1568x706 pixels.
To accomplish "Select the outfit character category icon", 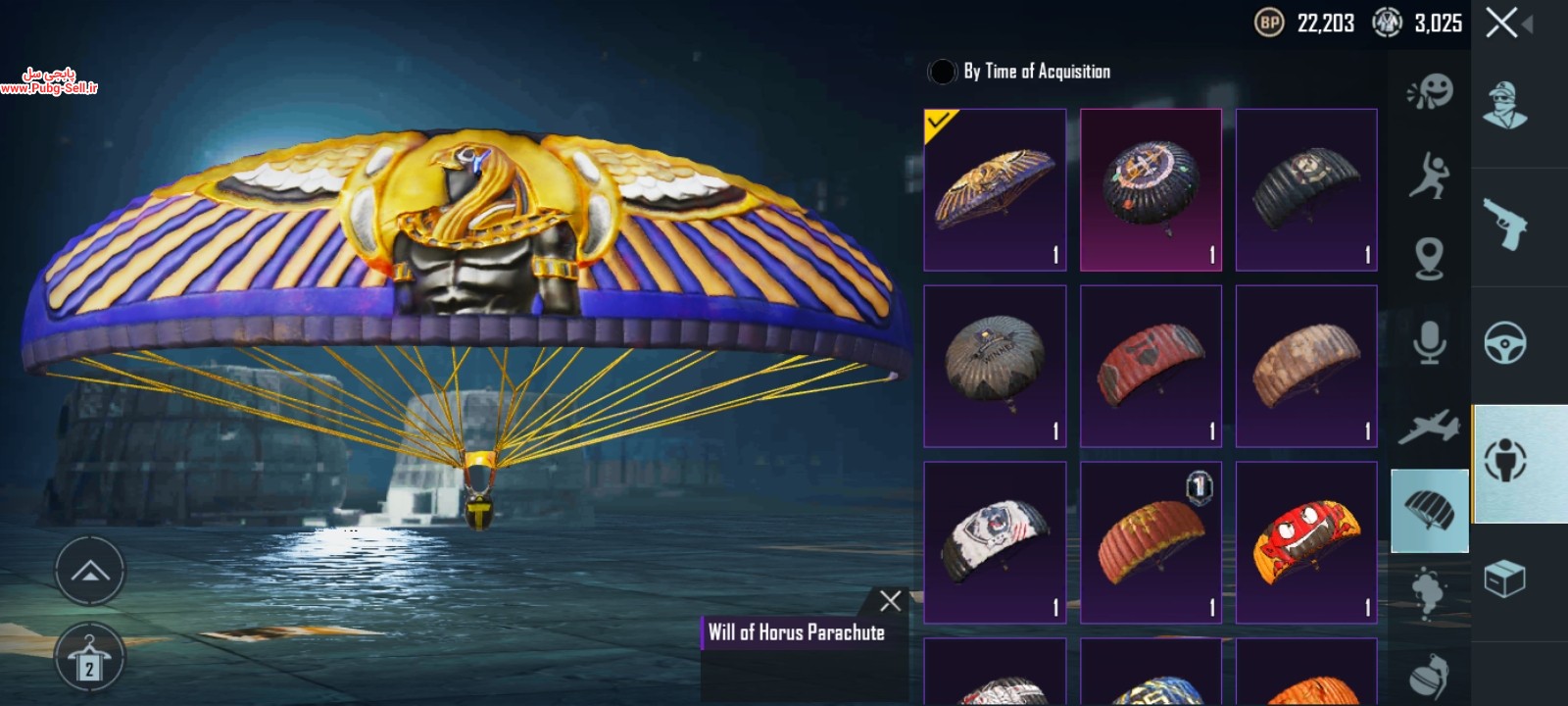I will [x=1504, y=106].
